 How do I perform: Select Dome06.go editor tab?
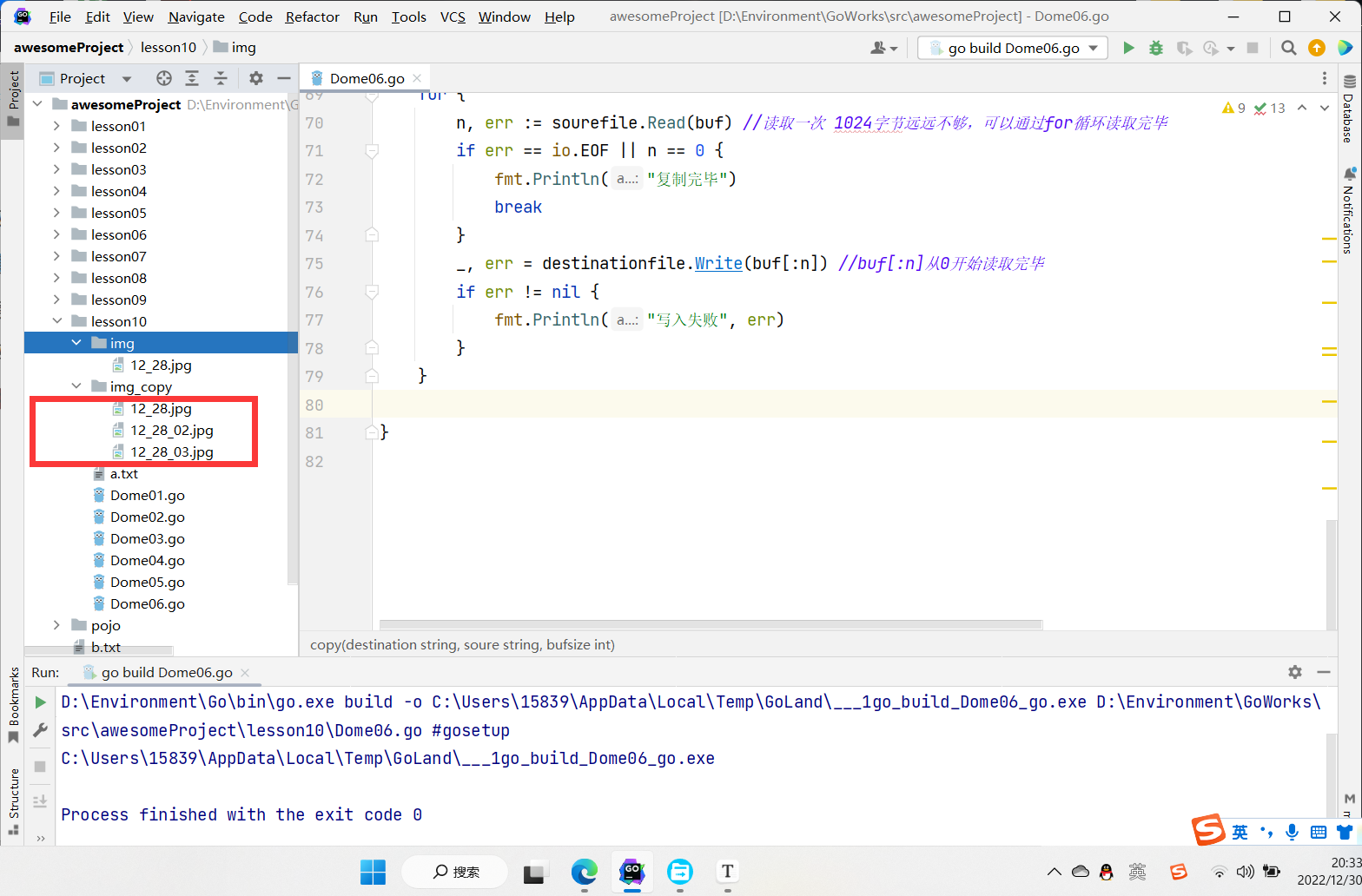click(x=366, y=78)
